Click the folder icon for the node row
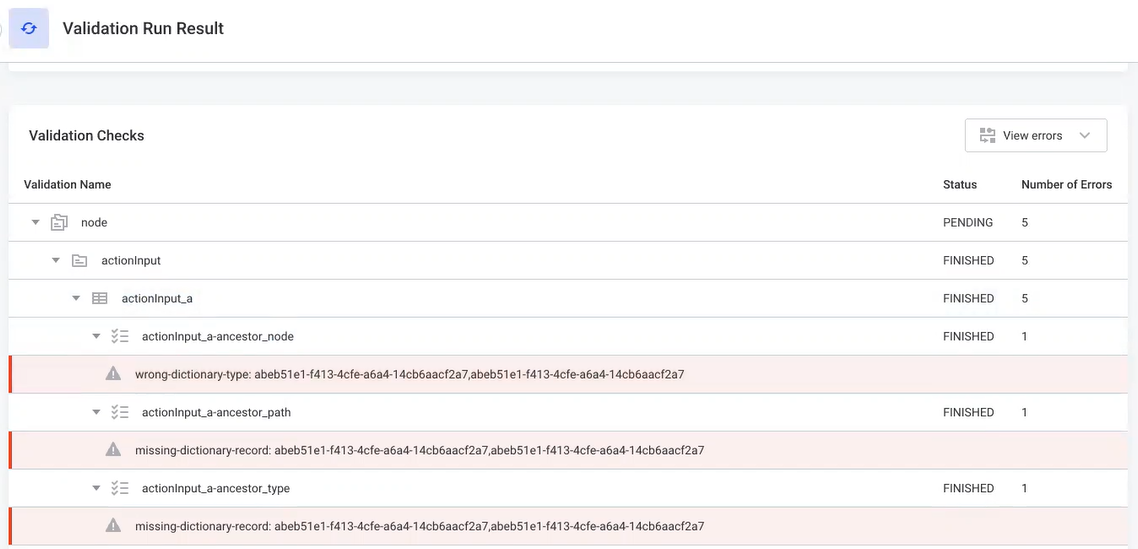This screenshot has width=1138, height=549. (59, 223)
